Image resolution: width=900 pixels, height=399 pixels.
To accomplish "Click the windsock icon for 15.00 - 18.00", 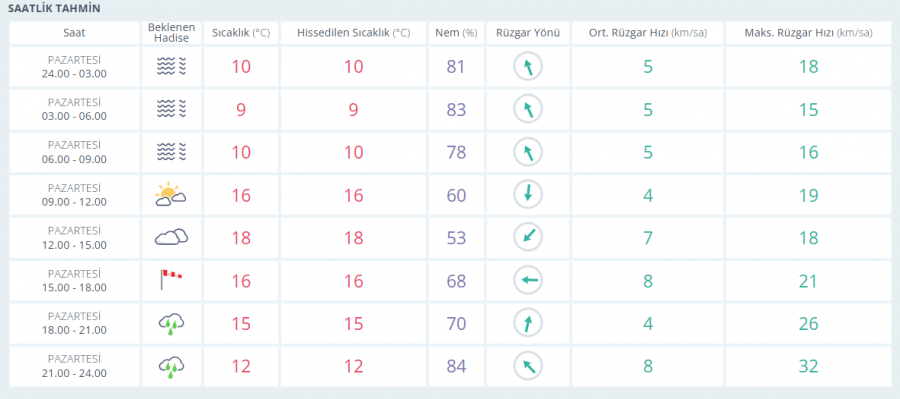I will pyautogui.click(x=171, y=280).
